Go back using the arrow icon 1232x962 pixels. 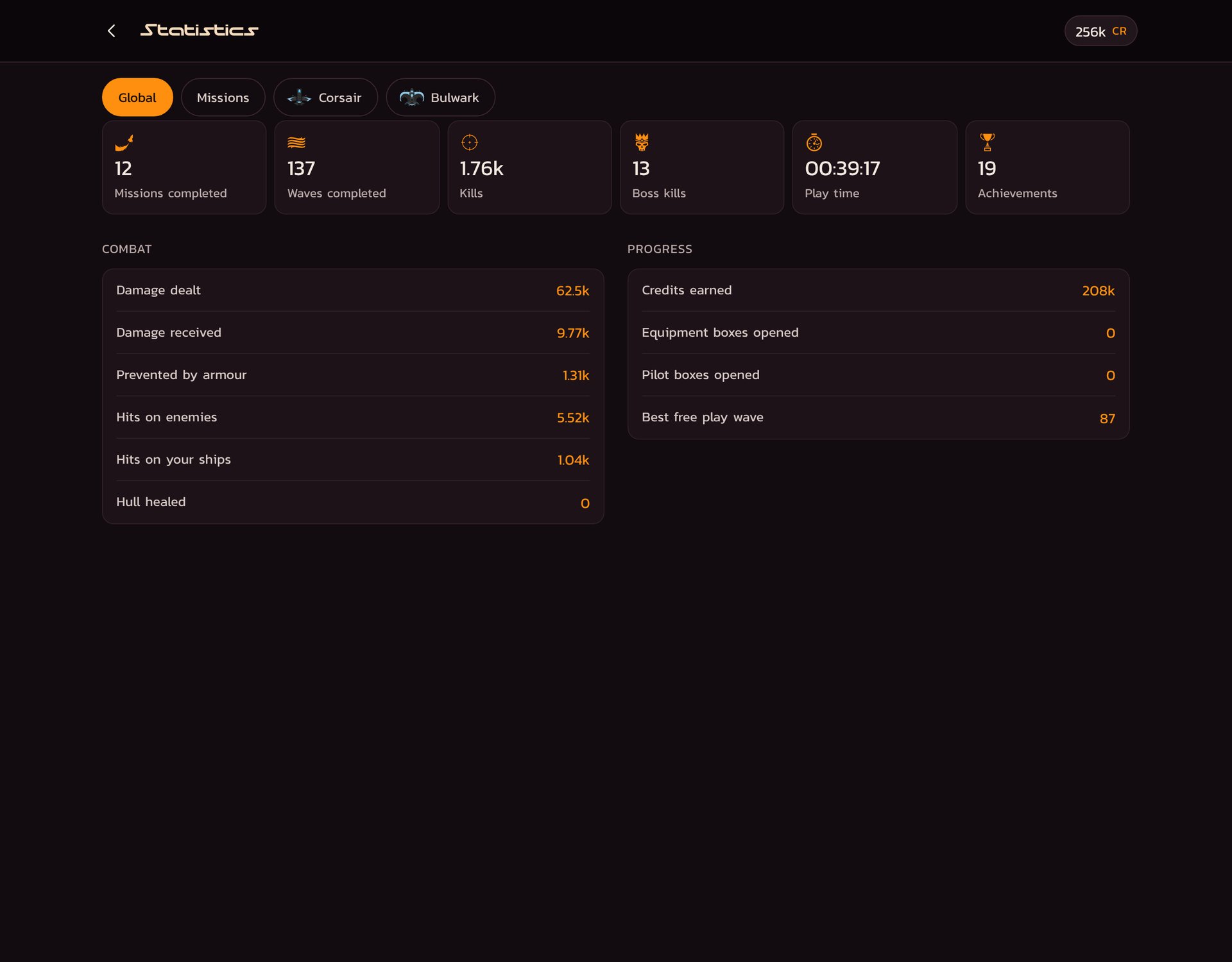(x=112, y=31)
